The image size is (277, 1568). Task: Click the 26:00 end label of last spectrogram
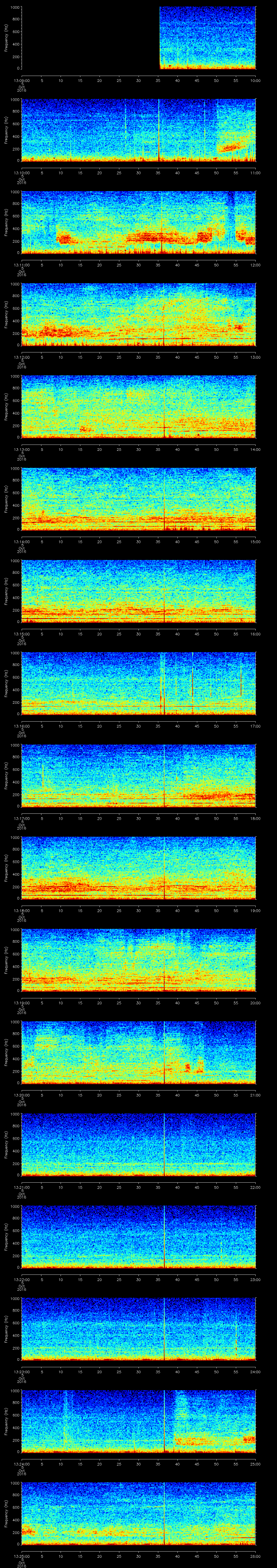pos(255,1556)
